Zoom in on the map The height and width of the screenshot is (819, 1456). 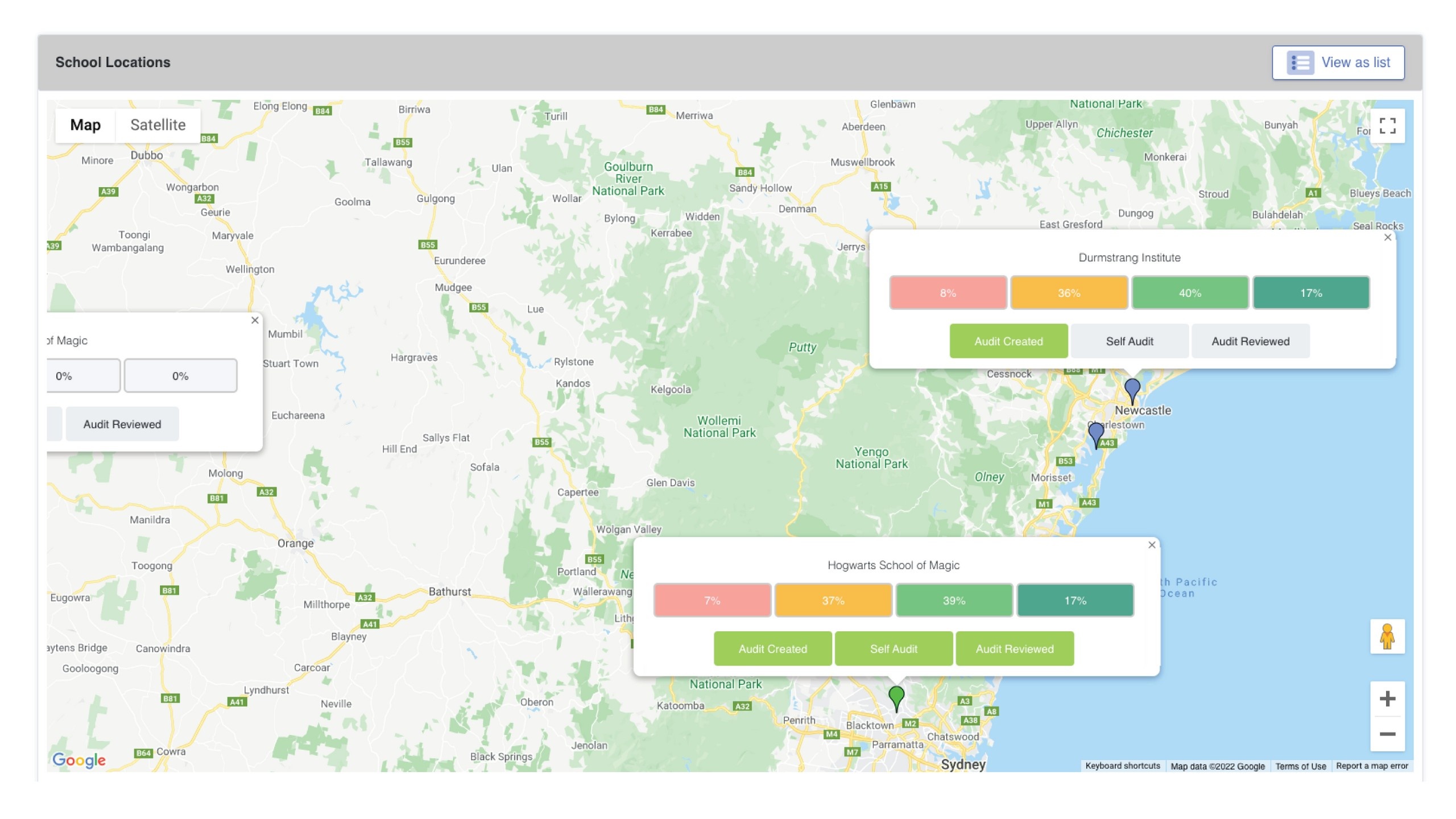pos(1387,698)
